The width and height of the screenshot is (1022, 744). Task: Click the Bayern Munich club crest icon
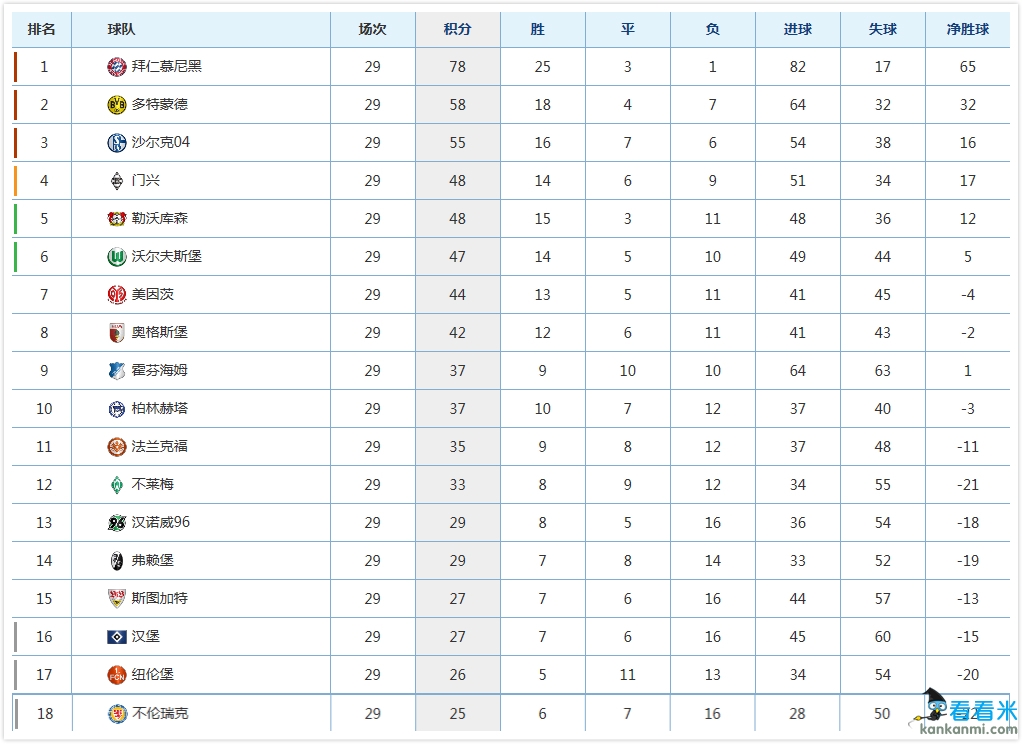pyautogui.click(x=117, y=67)
